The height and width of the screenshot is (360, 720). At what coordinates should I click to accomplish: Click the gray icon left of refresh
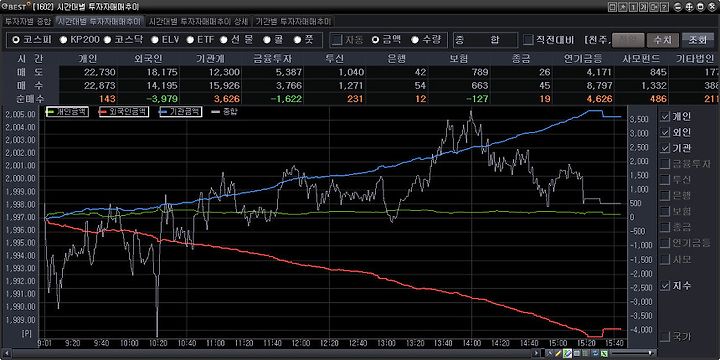[x=585, y=353]
